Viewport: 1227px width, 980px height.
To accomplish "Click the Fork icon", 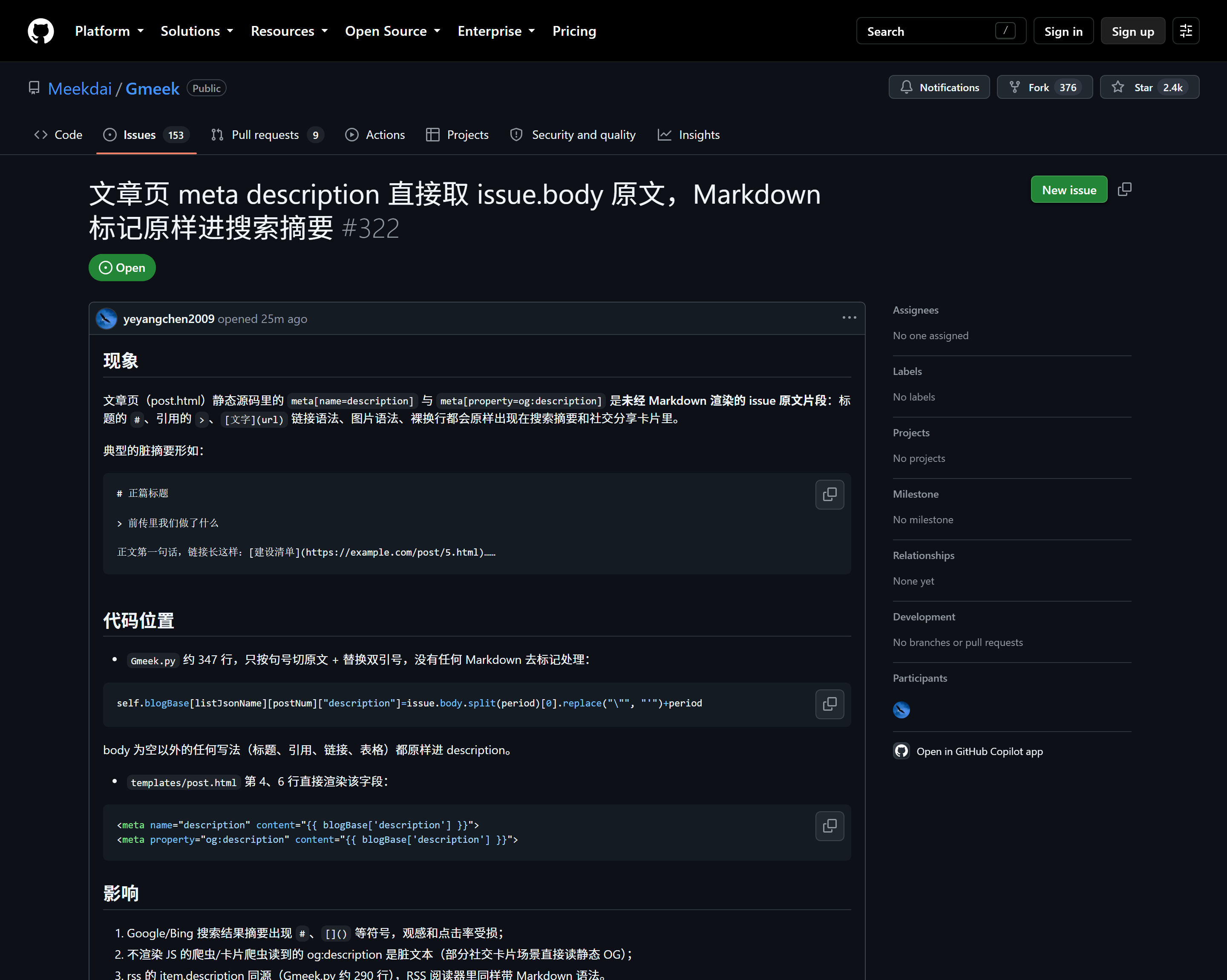I will tap(1015, 87).
